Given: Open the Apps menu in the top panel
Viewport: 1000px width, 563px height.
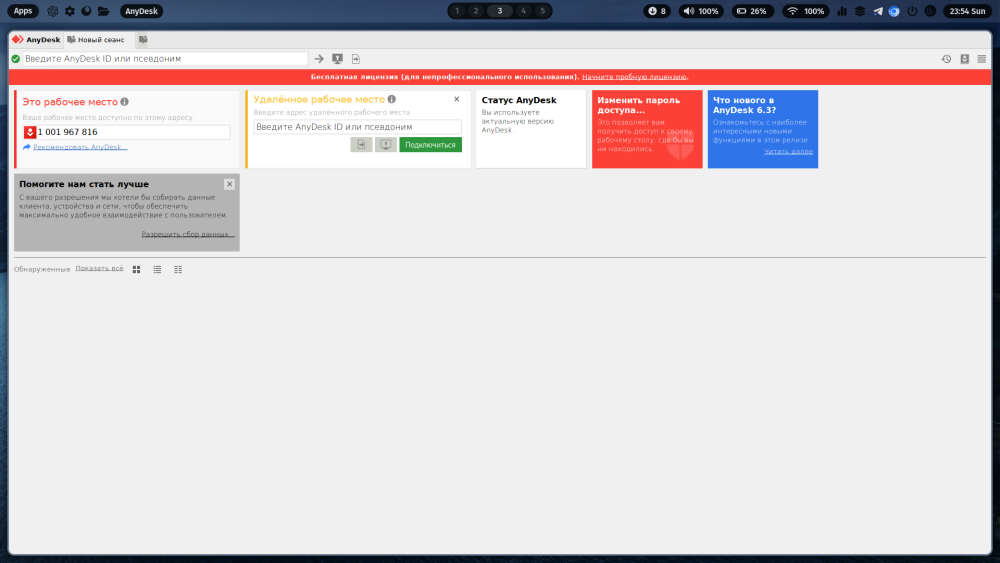Looking at the screenshot, I should click(x=23, y=11).
